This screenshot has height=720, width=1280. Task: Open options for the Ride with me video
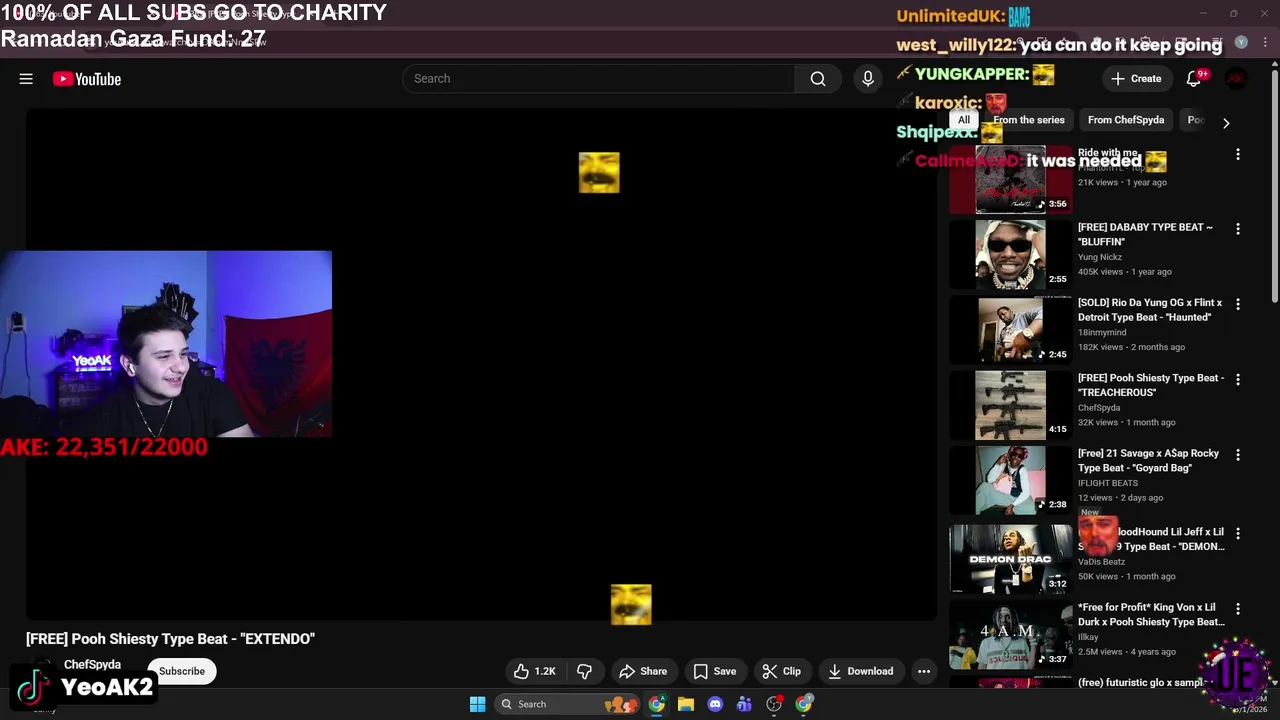[1238, 154]
